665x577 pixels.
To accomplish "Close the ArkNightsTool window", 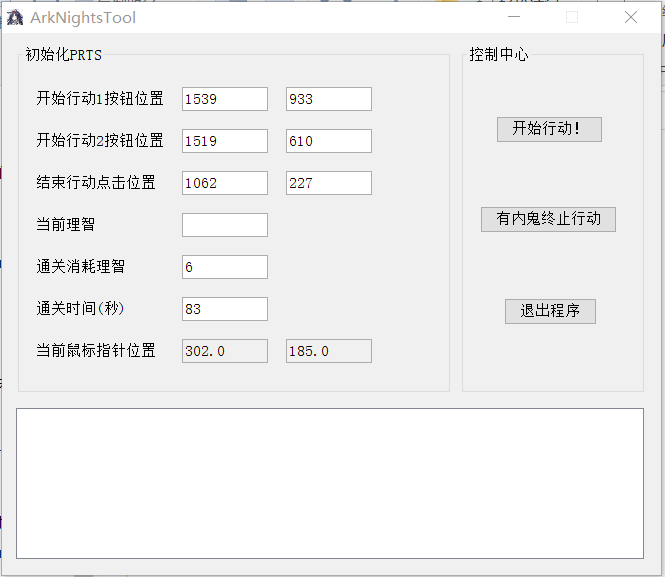I will click(x=631, y=17).
